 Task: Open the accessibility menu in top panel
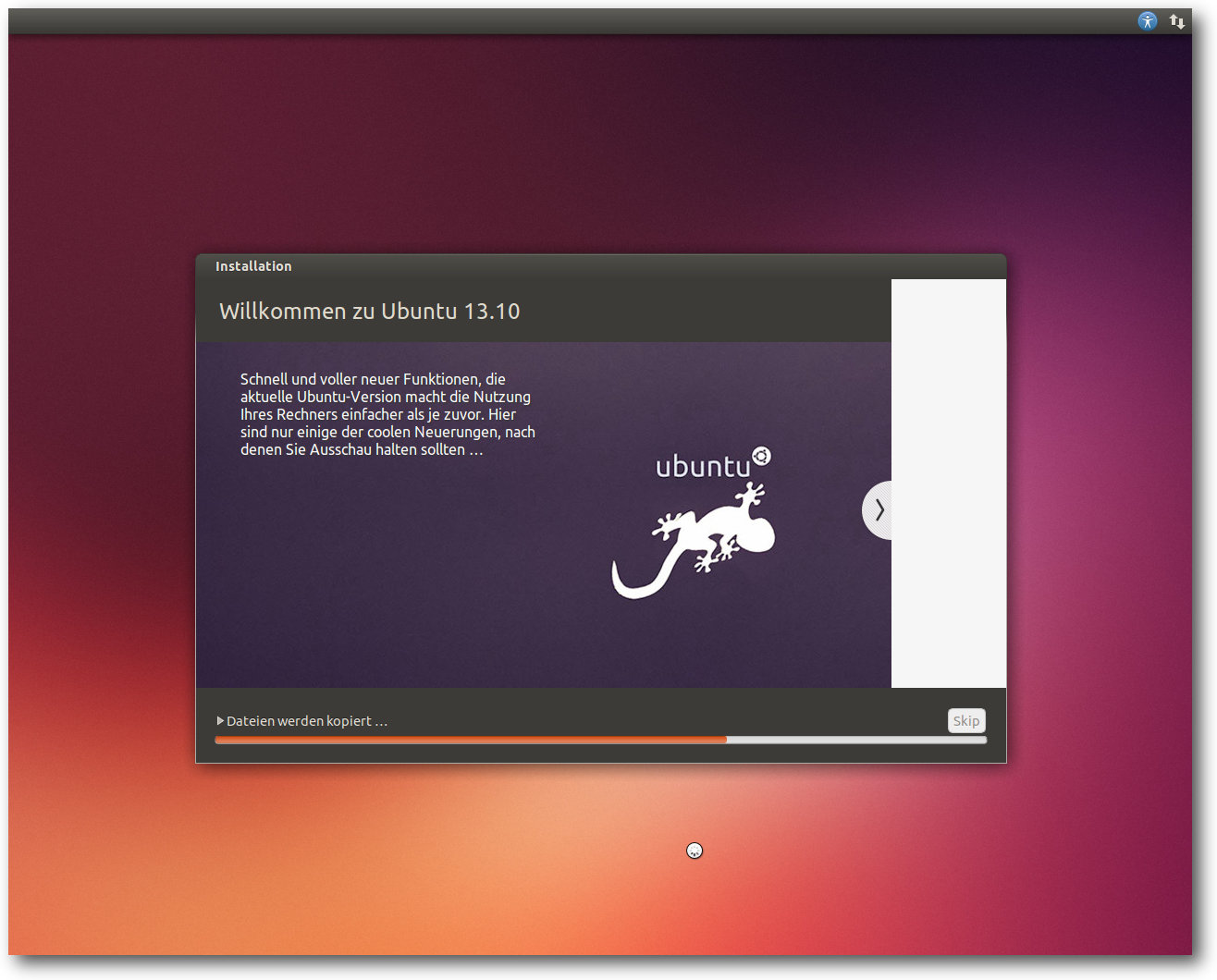click(x=1148, y=21)
